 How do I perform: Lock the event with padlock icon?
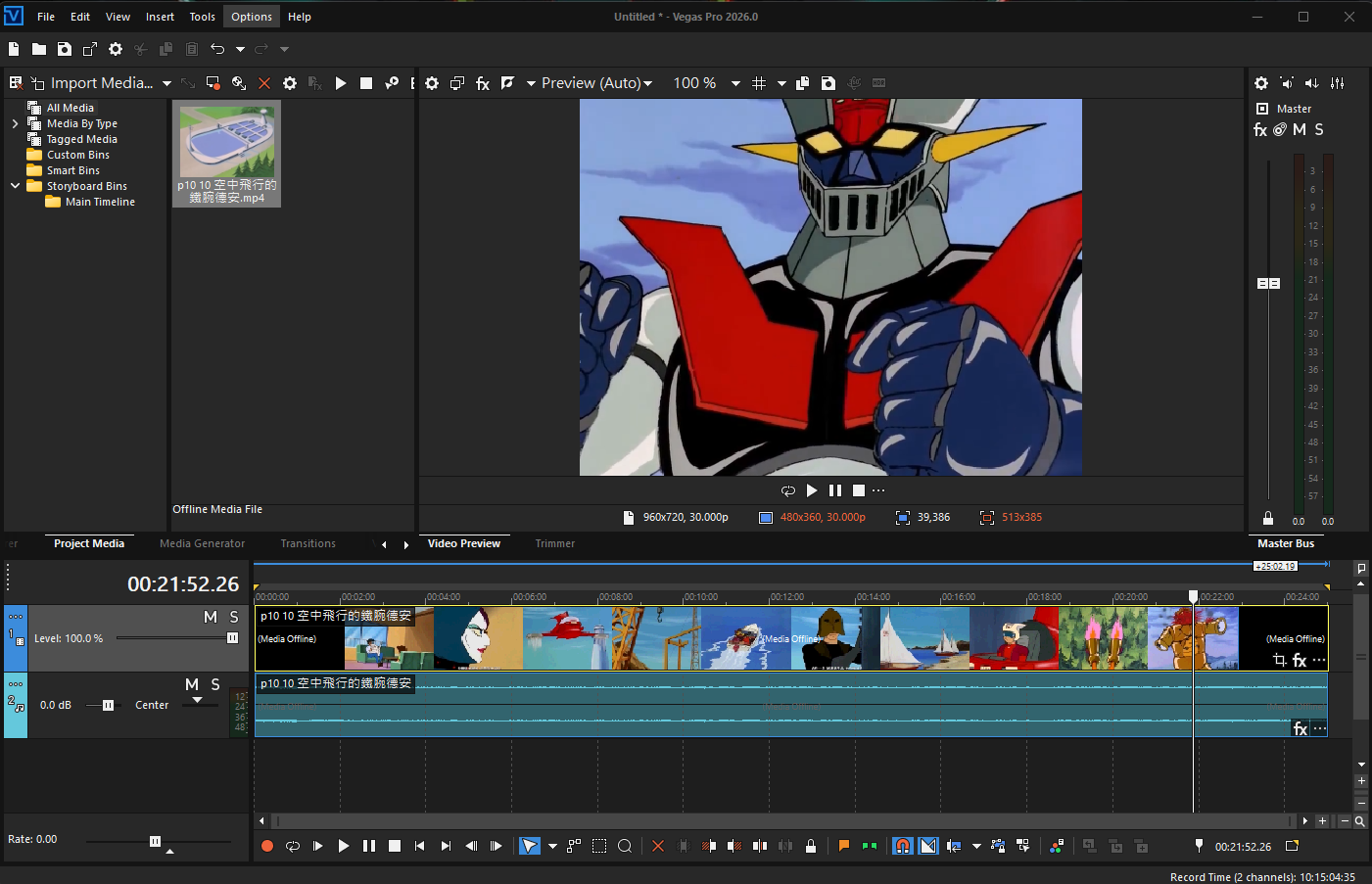click(811, 846)
